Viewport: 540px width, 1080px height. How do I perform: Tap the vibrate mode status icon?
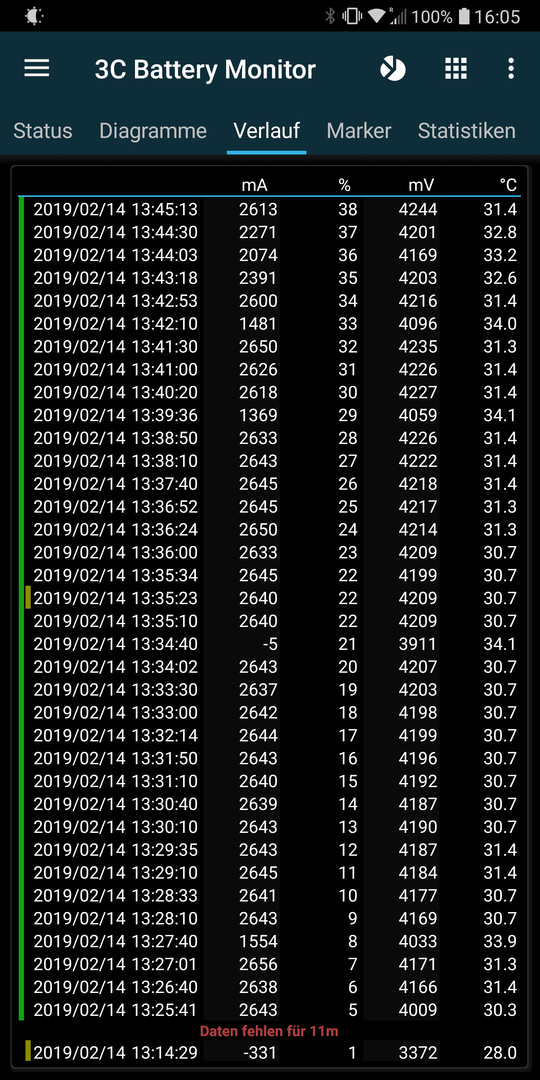352,16
